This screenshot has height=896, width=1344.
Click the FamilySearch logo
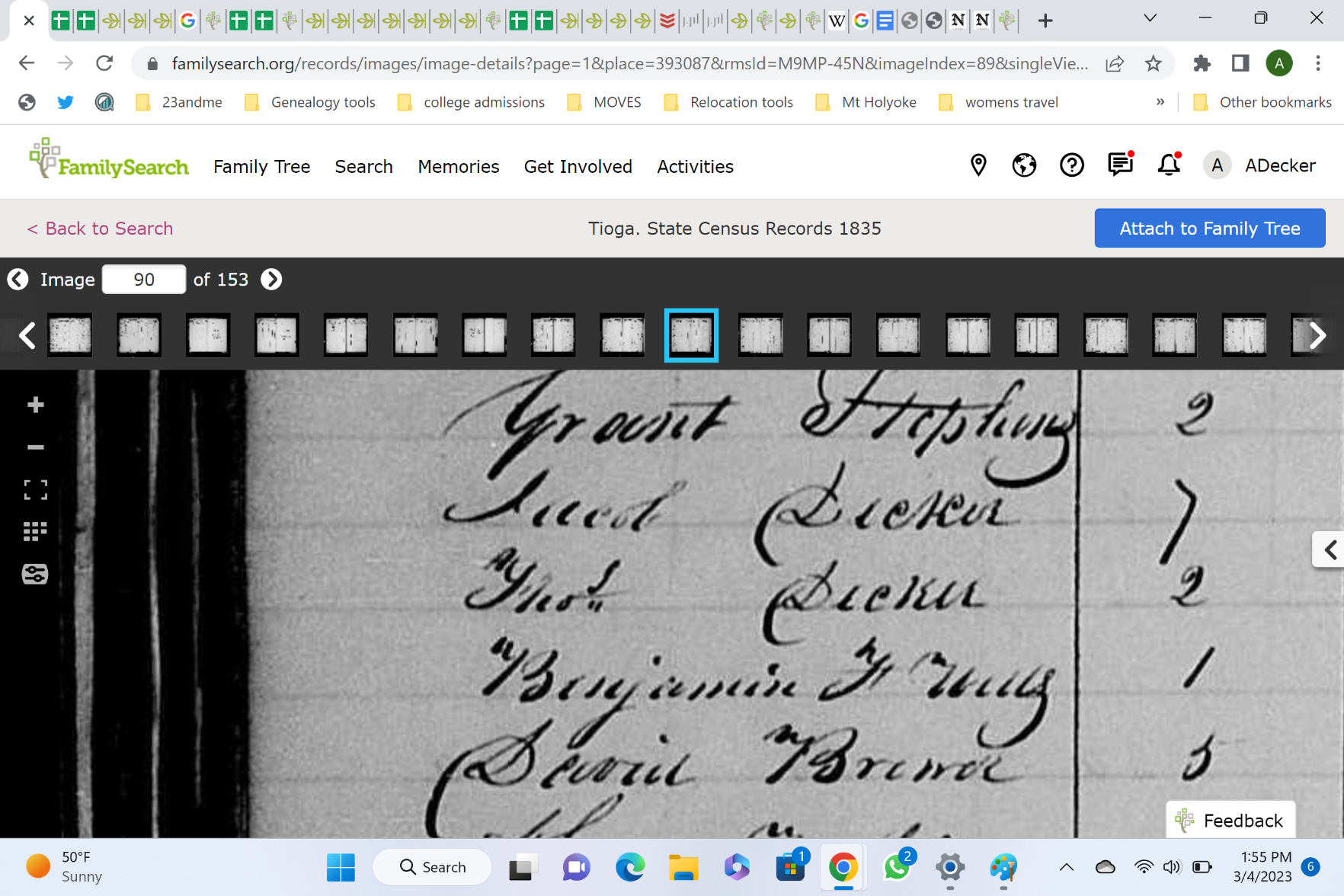click(108, 158)
